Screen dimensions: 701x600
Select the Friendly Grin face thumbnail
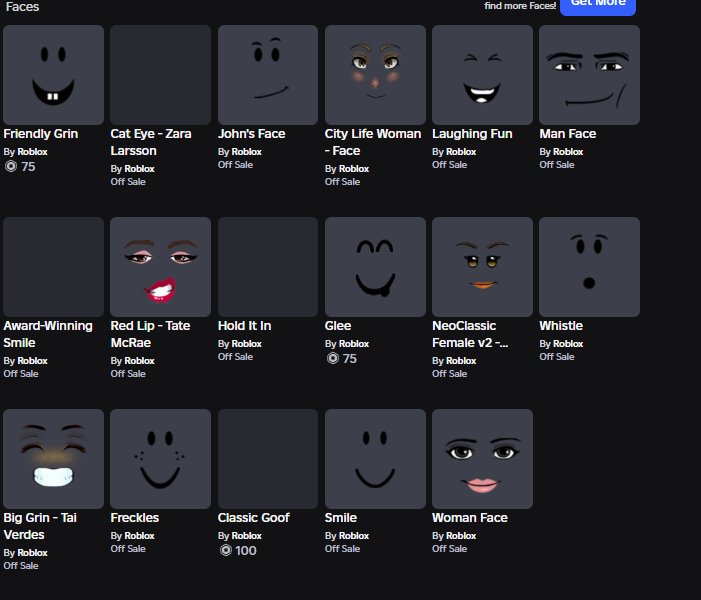pyautogui.click(x=54, y=75)
